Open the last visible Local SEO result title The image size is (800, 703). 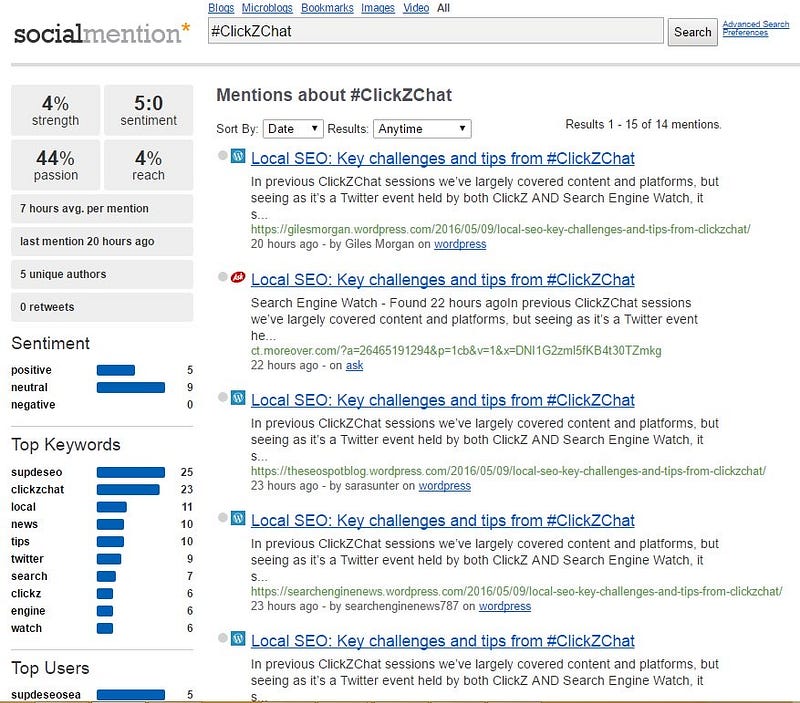pos(442,641)
